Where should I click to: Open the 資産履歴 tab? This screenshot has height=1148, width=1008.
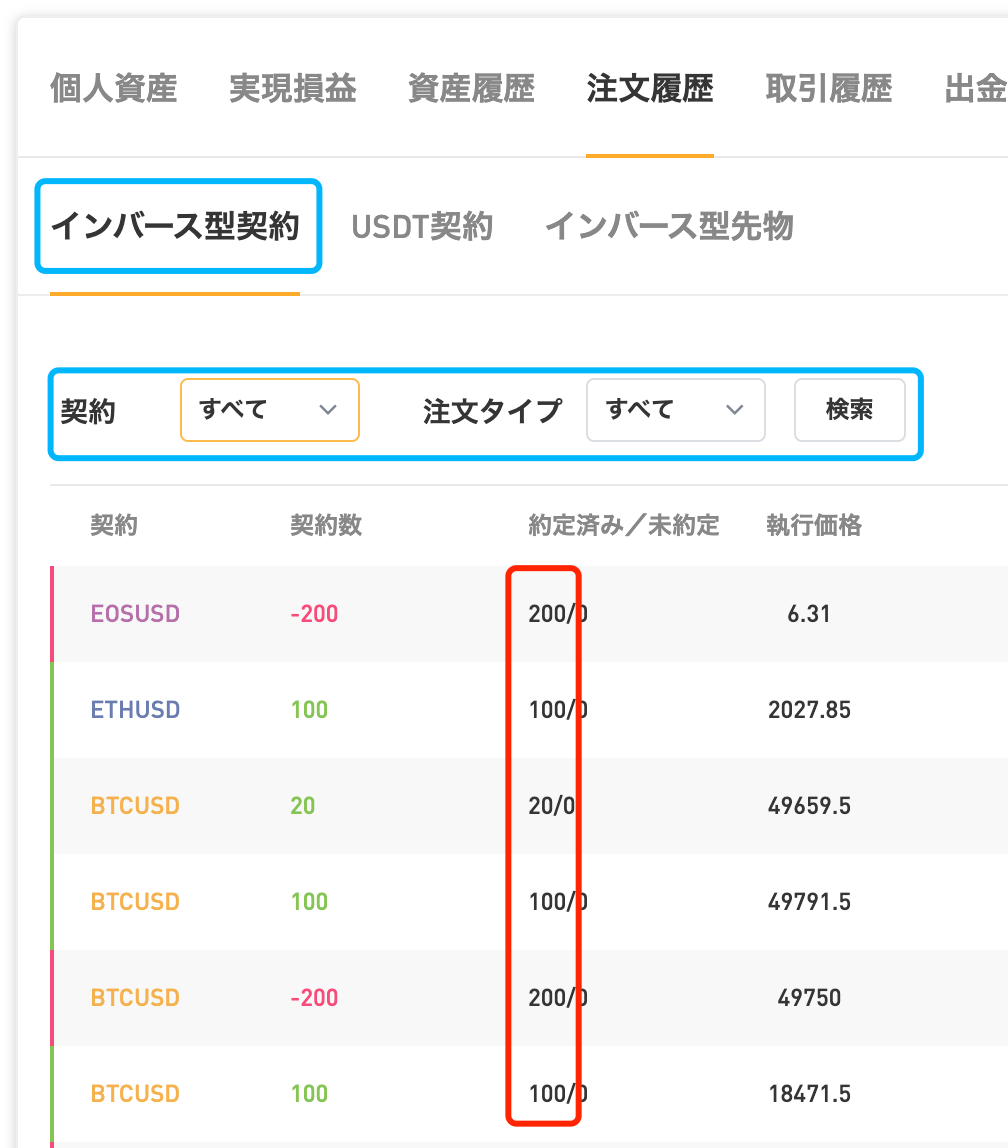point(471,89)
